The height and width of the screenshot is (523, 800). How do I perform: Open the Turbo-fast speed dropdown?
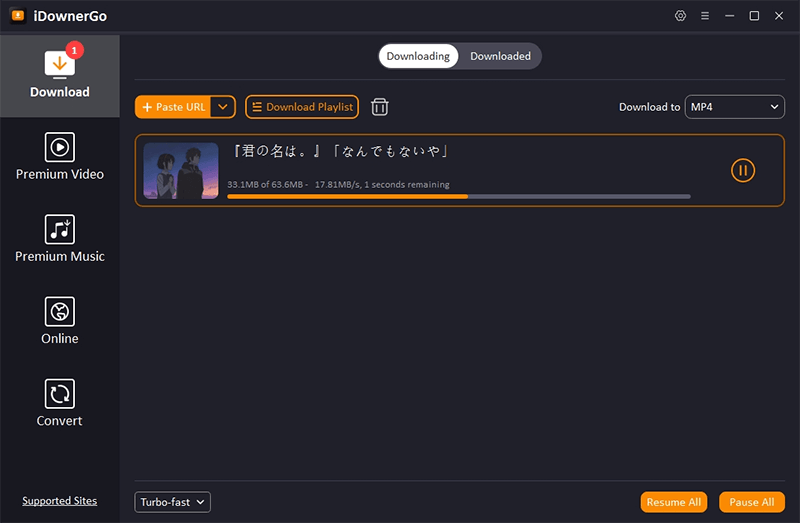[x=173, y=502]
